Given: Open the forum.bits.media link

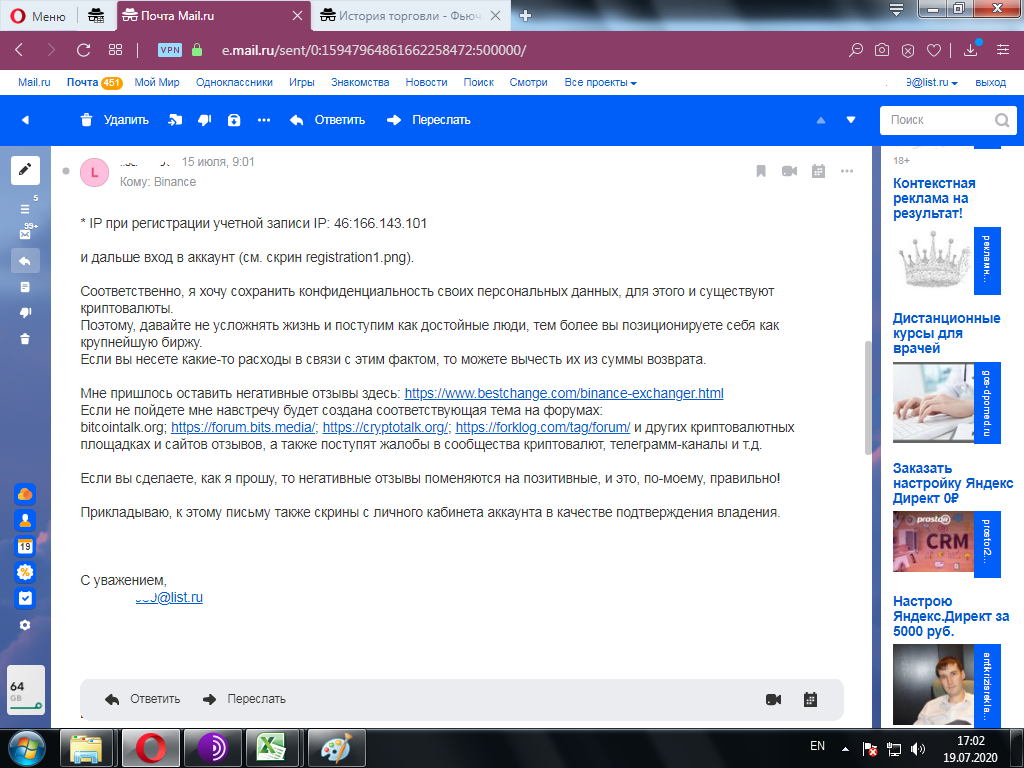Looking at the screenshot, I should tap(243, 427).
